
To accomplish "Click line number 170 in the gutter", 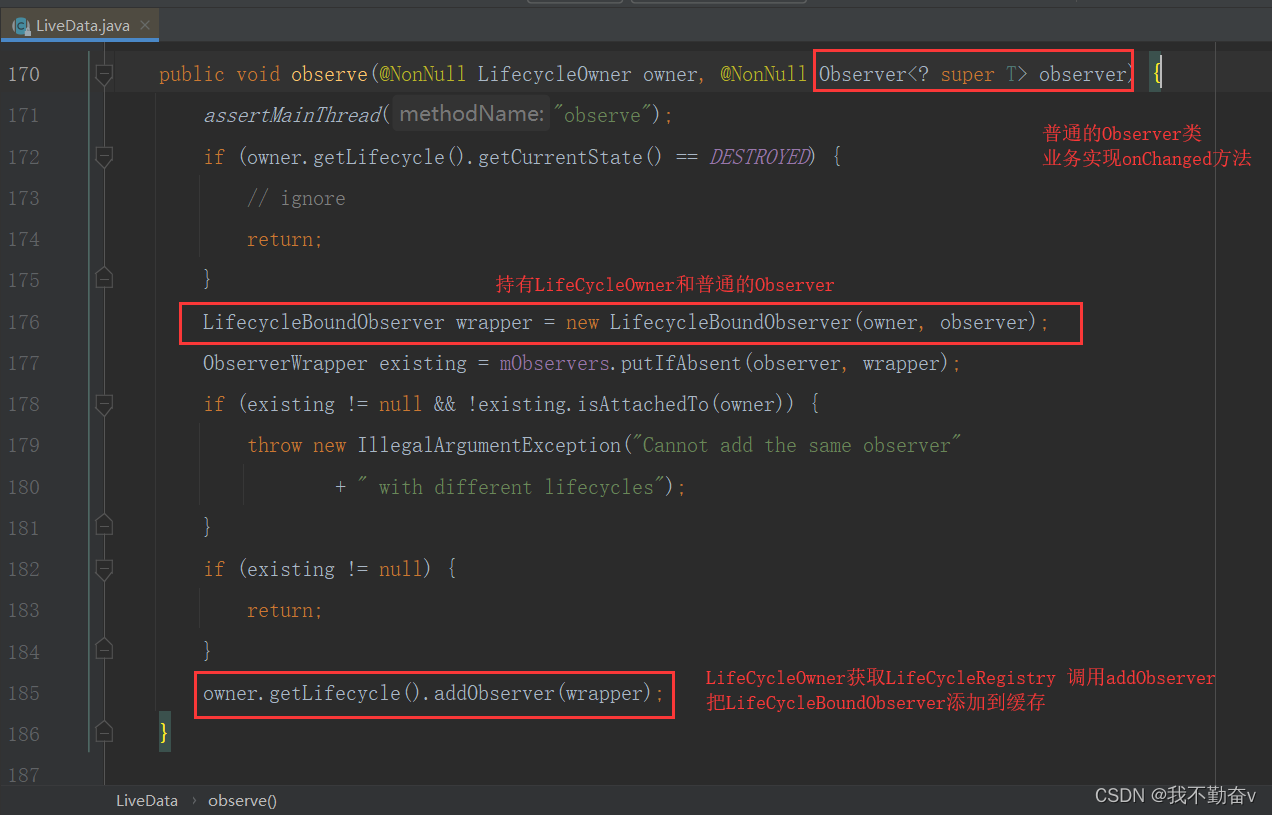I will 22,74.
